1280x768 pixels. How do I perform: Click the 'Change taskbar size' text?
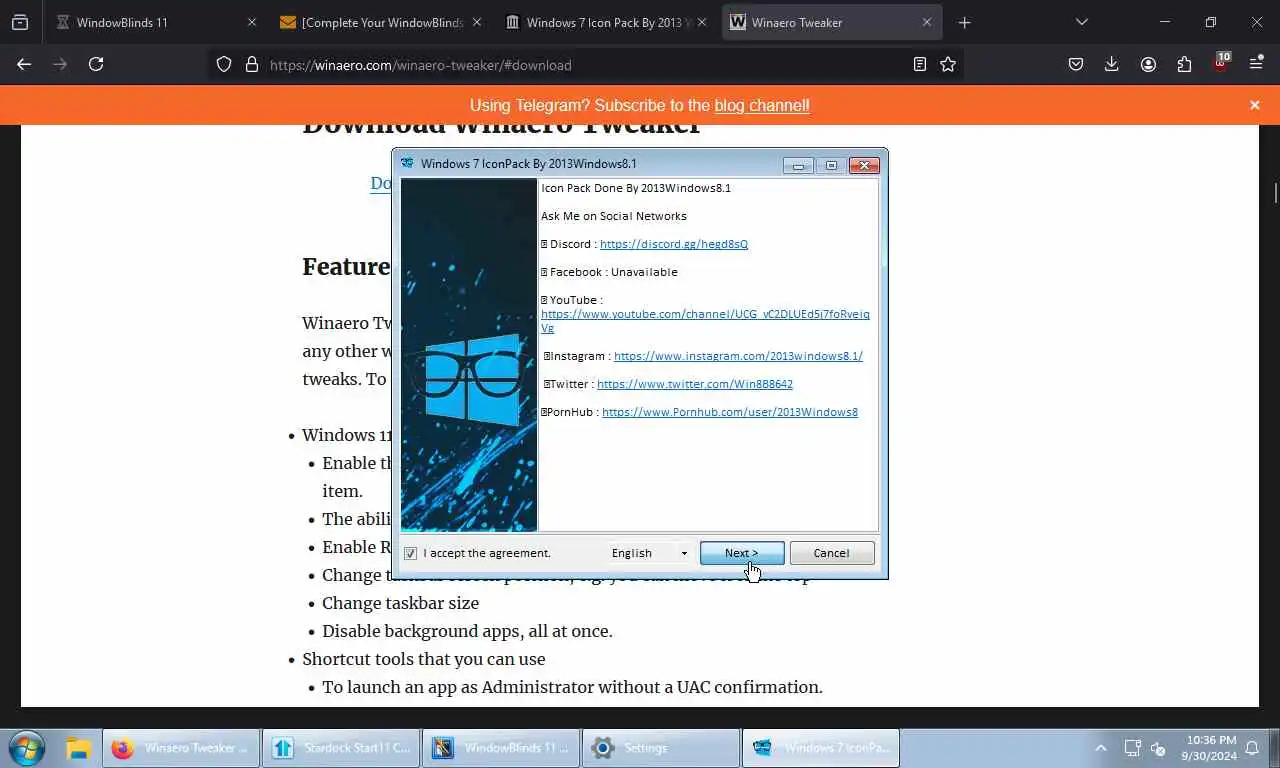pos(400,603)
